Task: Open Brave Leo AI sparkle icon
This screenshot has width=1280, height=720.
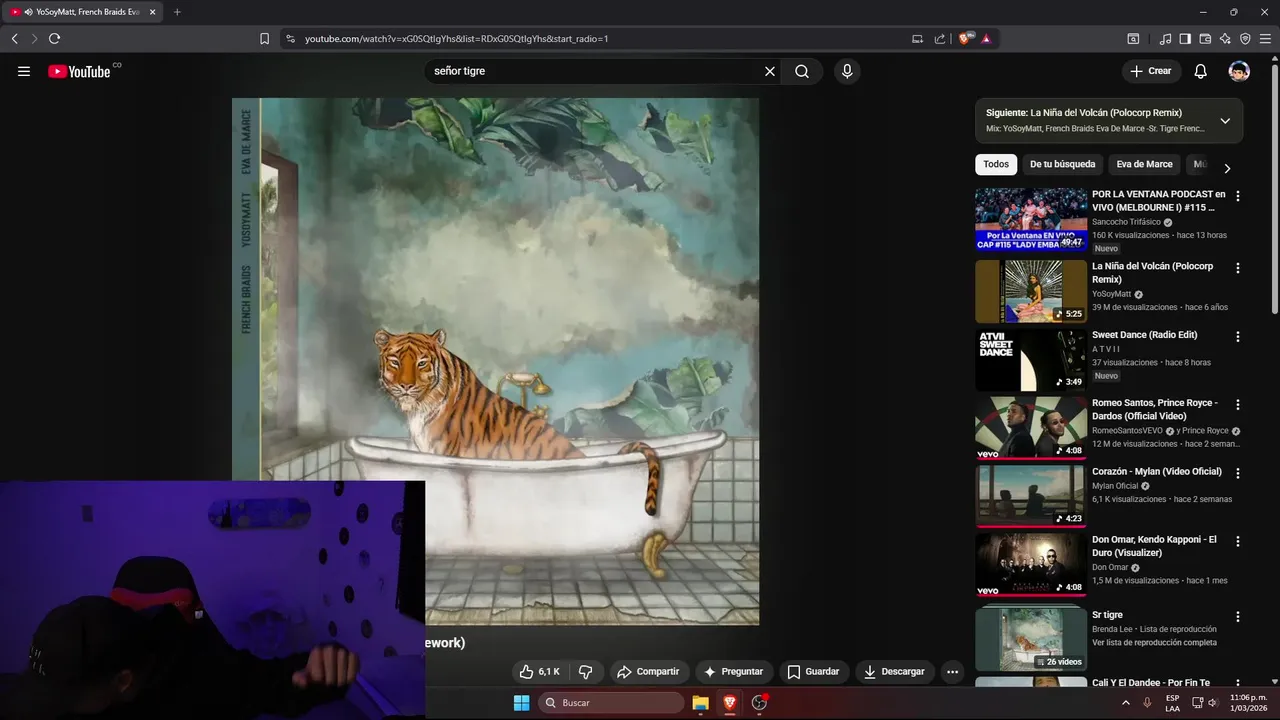Action: pos(1225,38)
